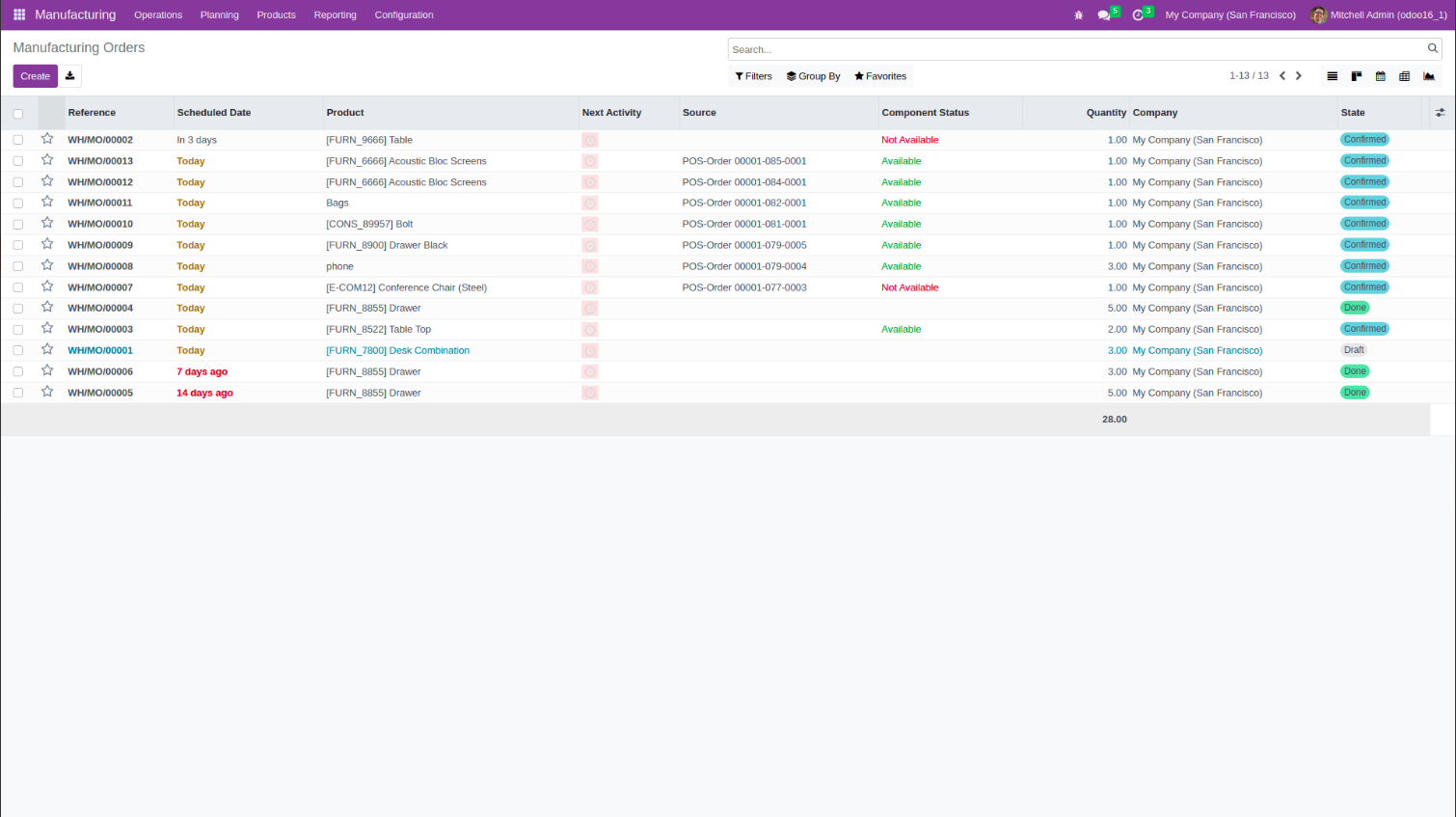The height and width of the screenshot is (817, 1456).
Task: Star the WH/MO/00005 order as favorite
Action: pos(47,392)
